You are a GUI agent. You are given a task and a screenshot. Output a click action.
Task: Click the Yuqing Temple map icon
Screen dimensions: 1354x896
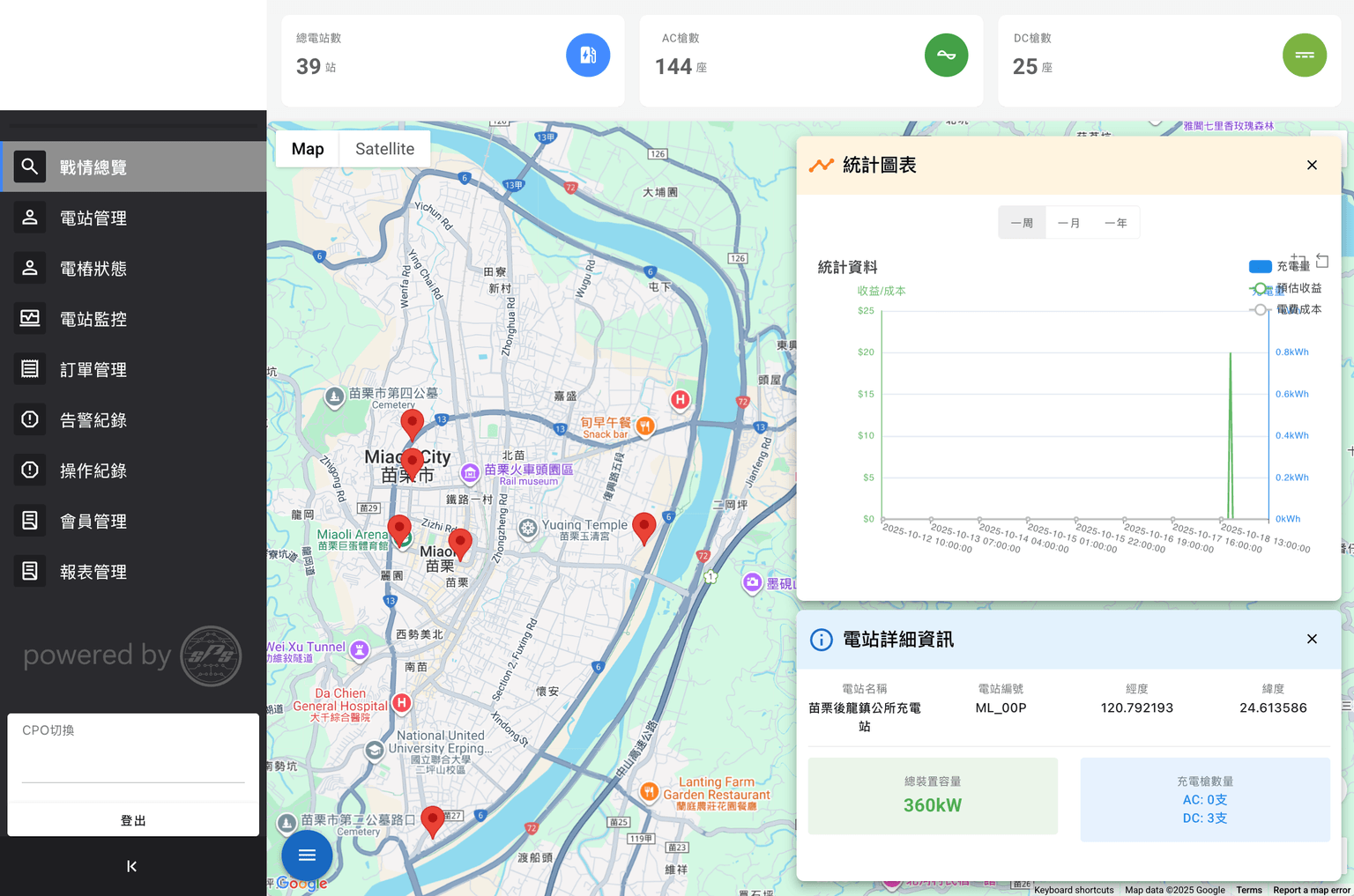pyautogui.click(x=527, y=528)
